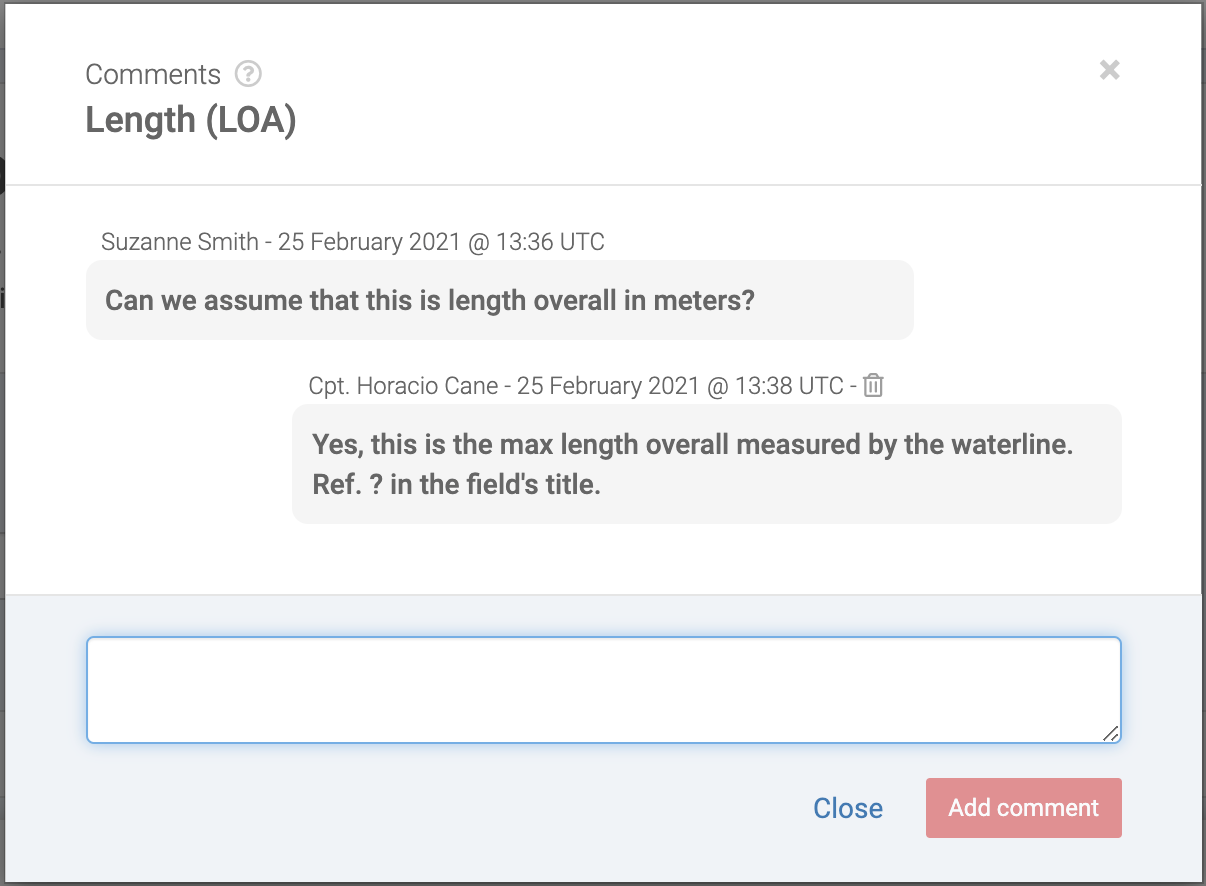1206x886 pixels.
Task: Click the help question mark beside Comments
Action: pos(248,74)
